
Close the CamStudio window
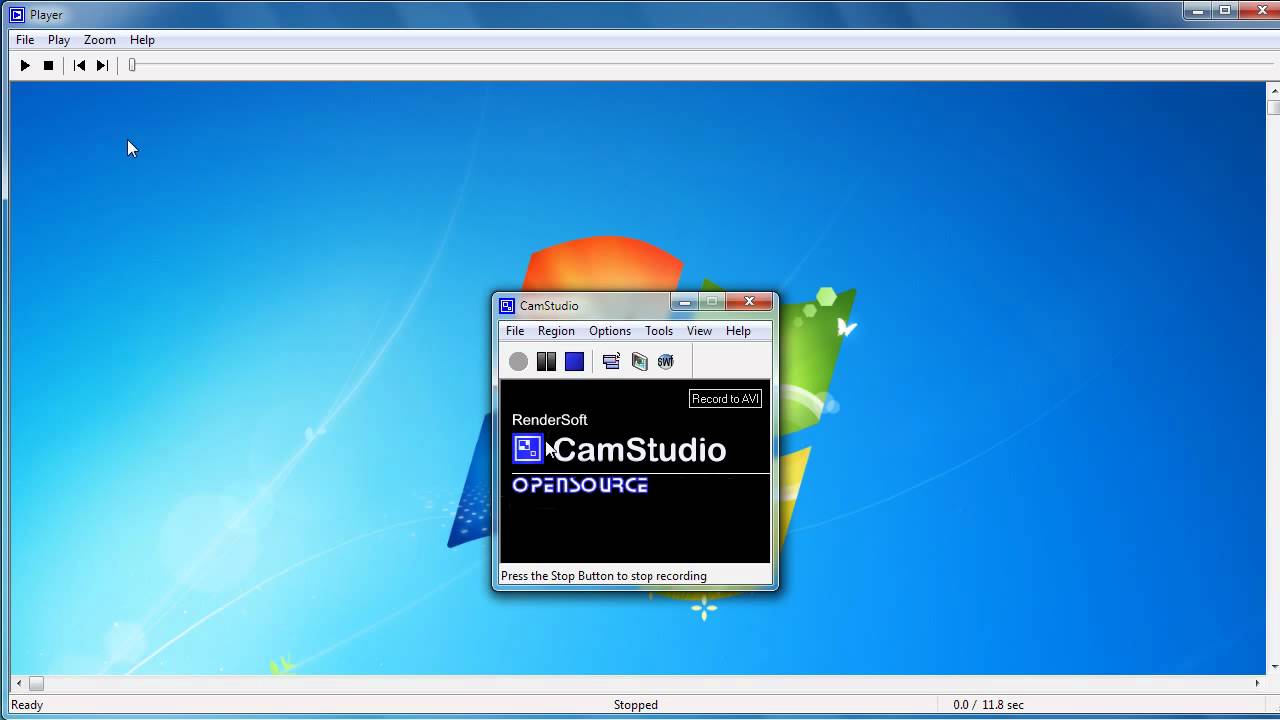pyautogui.click(x=749, y=302)
